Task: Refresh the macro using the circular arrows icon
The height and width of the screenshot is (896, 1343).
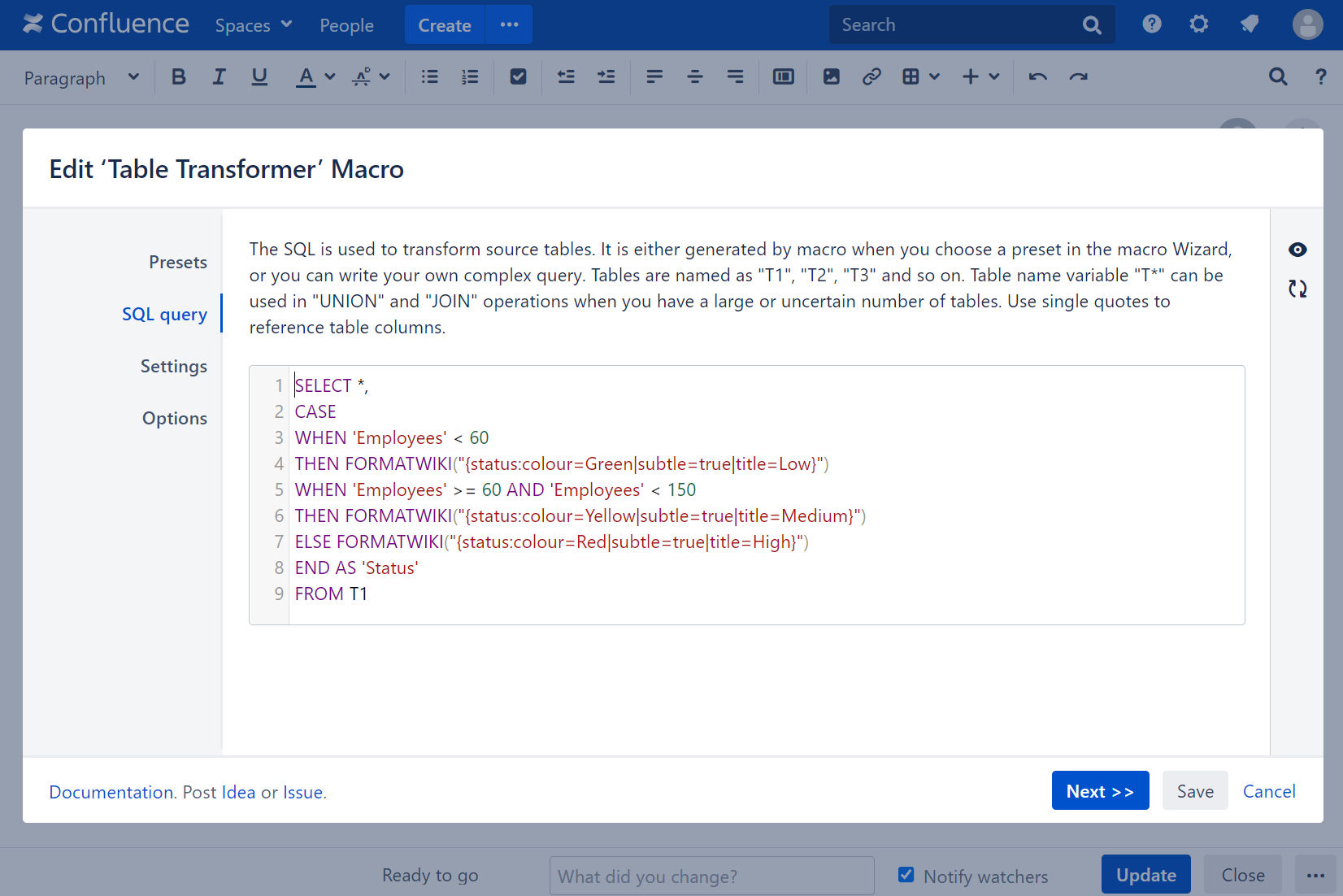Action: pyautogui.click(x=1297, y=289)
